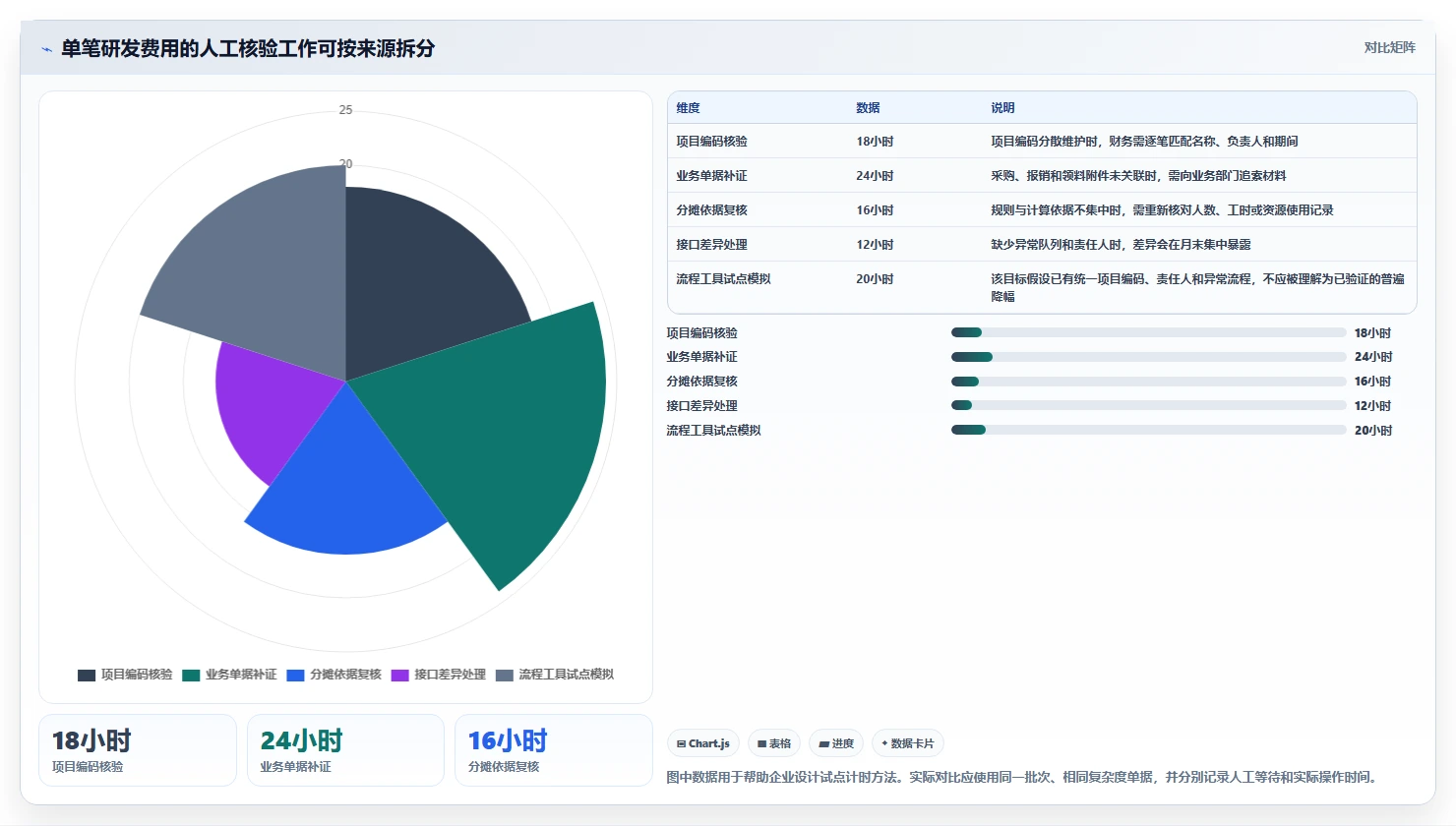Open the 16小时 分摊依据复核 stat card
Screen dimensions: 1456x826
(554, 750)
